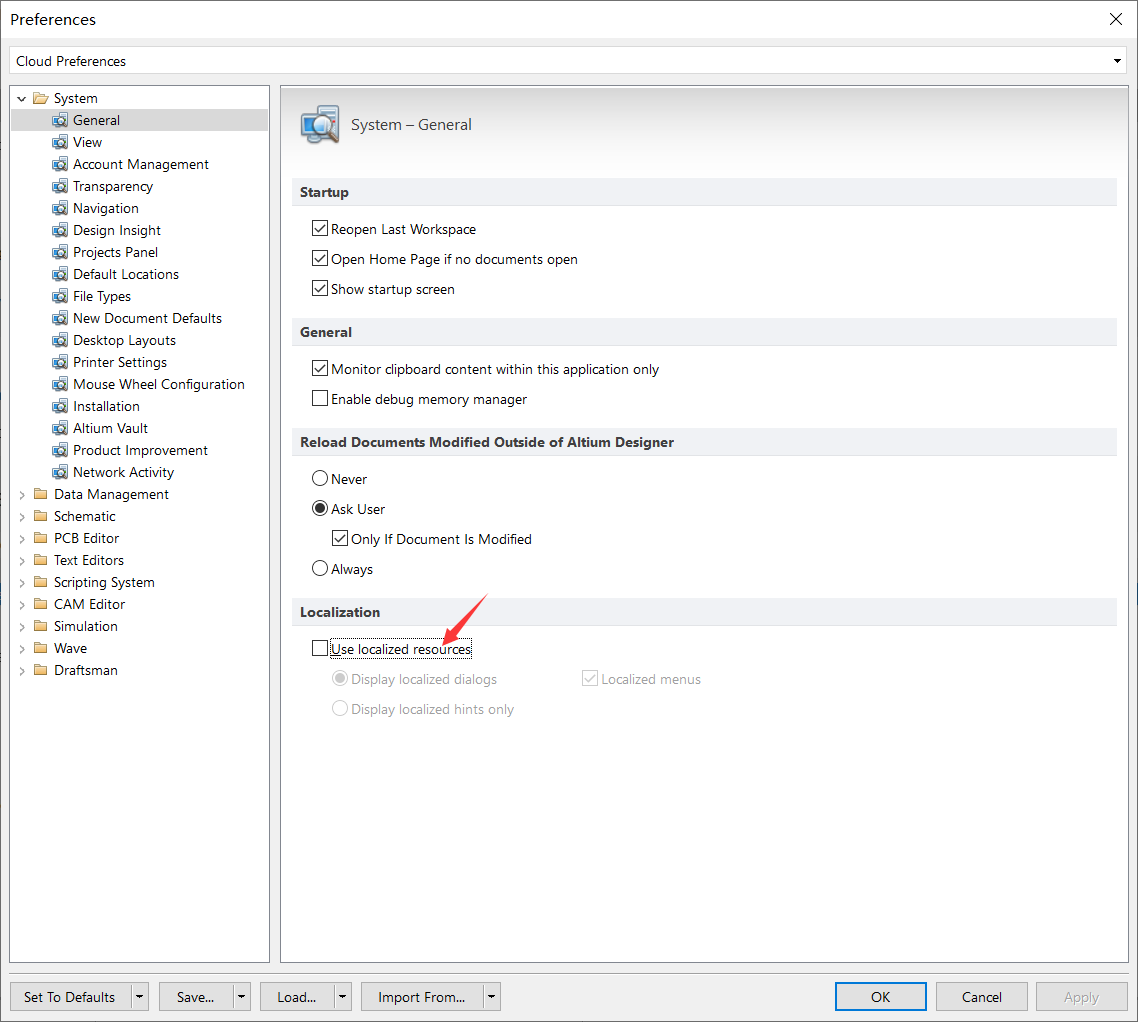Click the New Document Defaults icon
Viewport: 1138px width, 1022px height.
(x=60, y=319)
